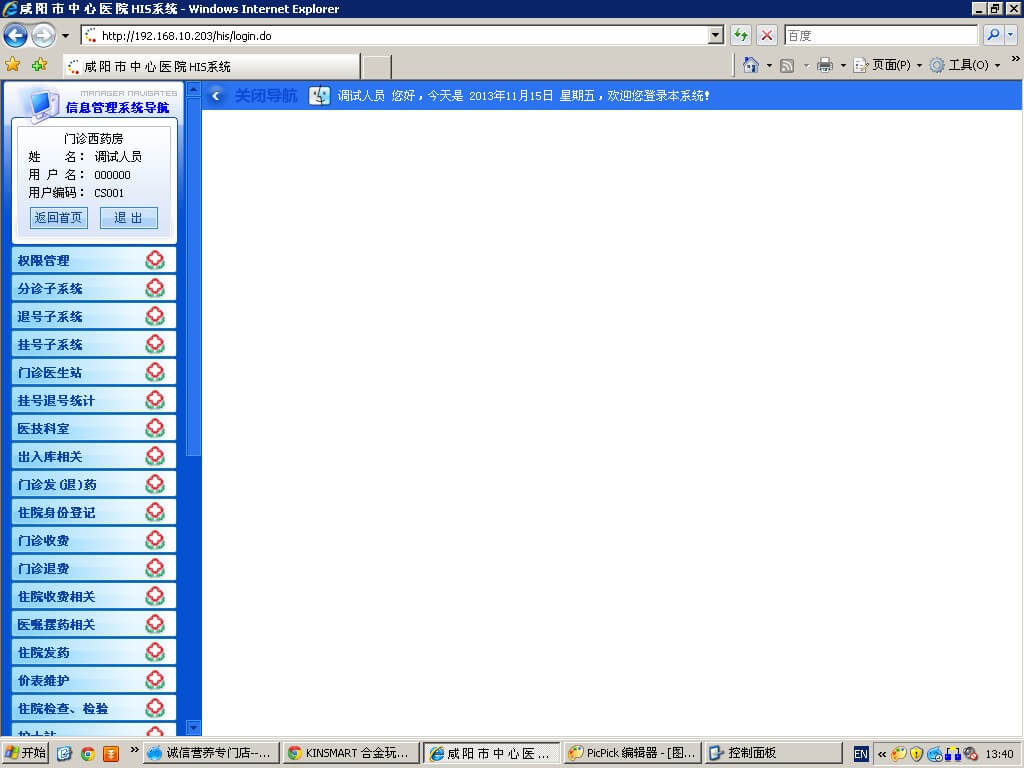The width and height of the screenshot is (1024, 768).
Task: Expand the 权限管理 navigation section
Action: 94,260
